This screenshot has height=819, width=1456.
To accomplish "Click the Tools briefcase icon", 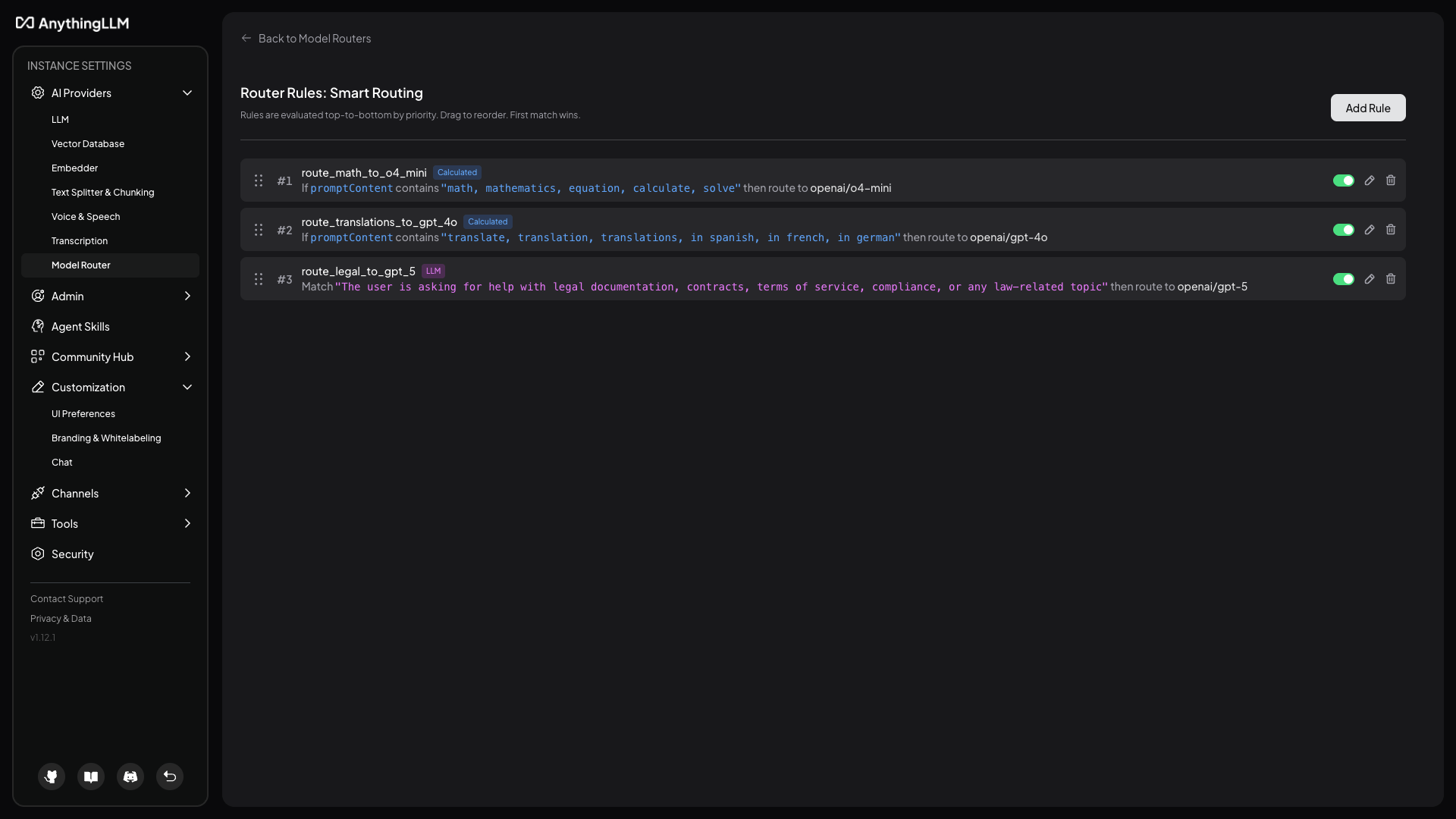I will pos(38,523).
